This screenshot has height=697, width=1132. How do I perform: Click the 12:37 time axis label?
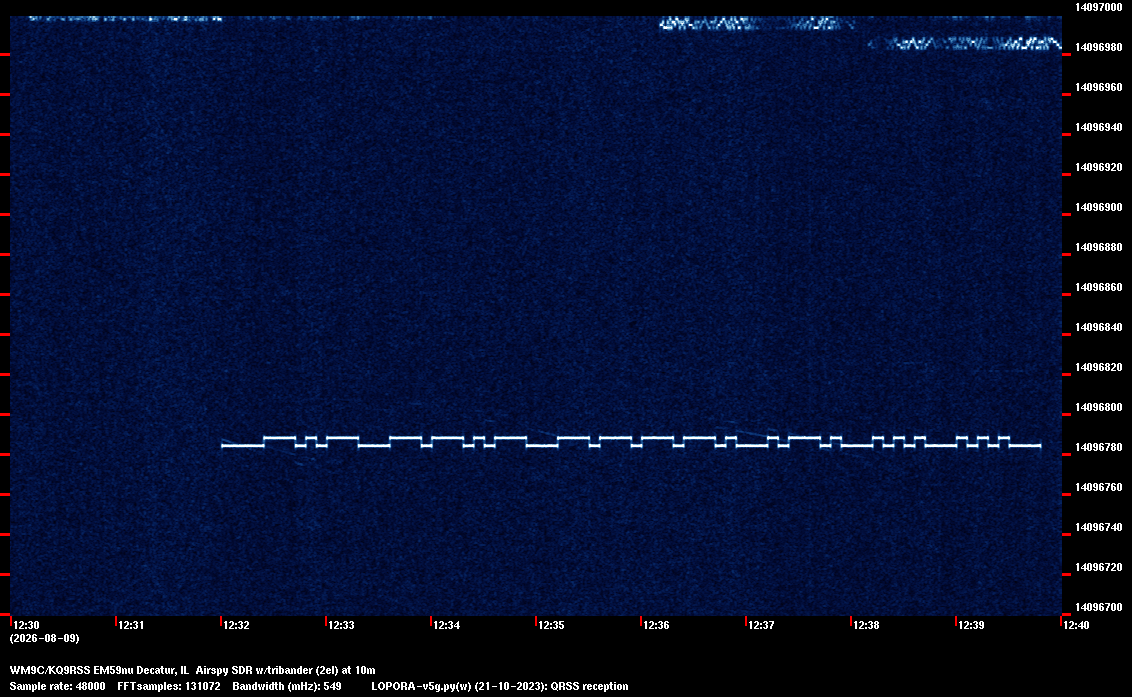tap(762, 625)
